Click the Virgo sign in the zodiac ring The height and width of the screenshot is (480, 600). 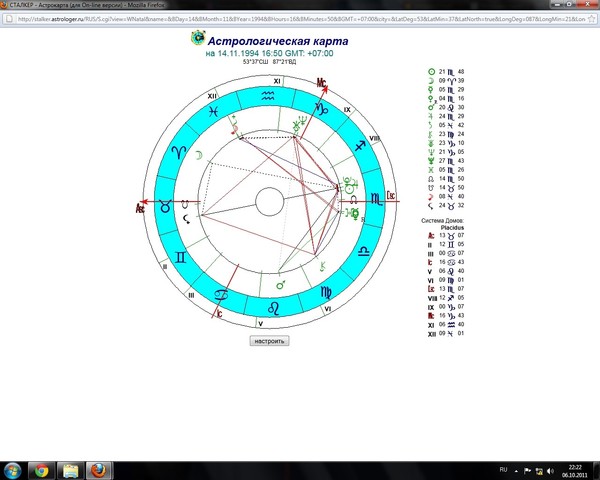pyautogui.click(x=326, y=293)
